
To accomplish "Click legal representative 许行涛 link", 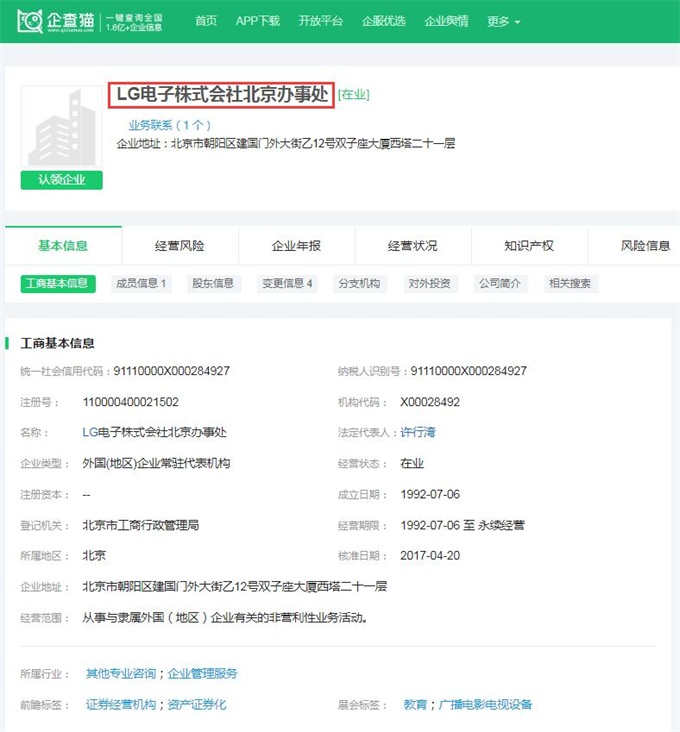I will point(418,433).
